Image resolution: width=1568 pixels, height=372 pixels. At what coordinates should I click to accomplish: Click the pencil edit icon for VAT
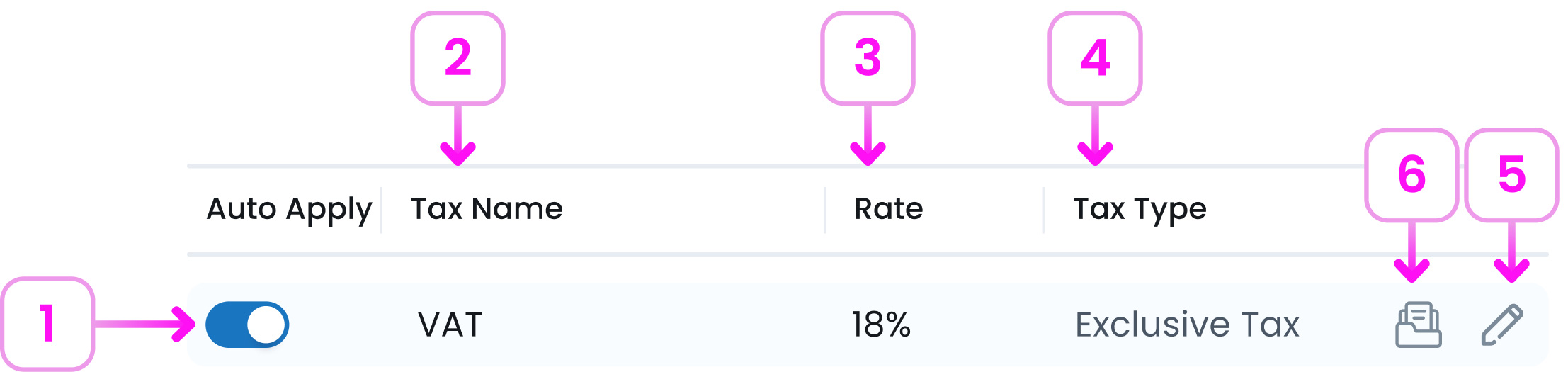[1502, 325]
